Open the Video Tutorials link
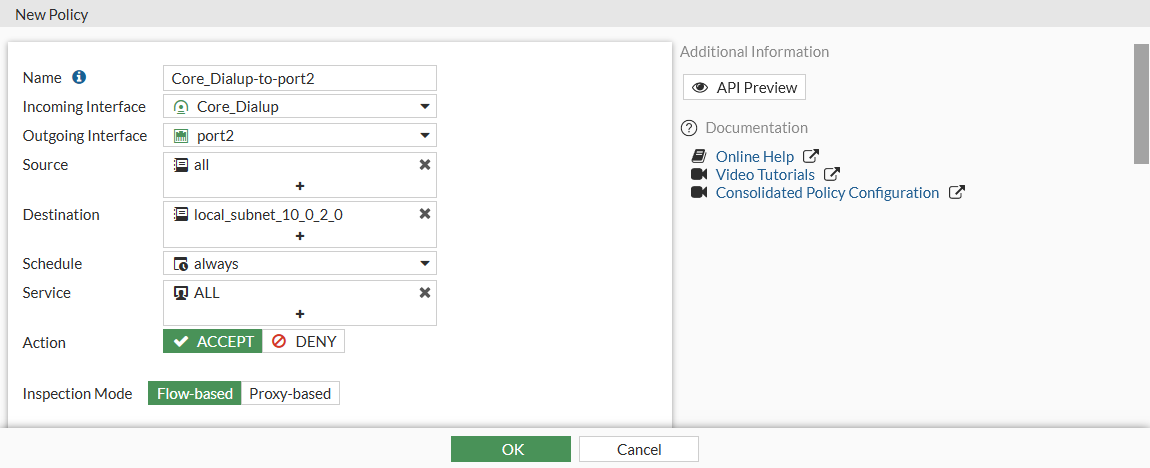This screenshot has height=468, width=1150. [x=765, y=174]
